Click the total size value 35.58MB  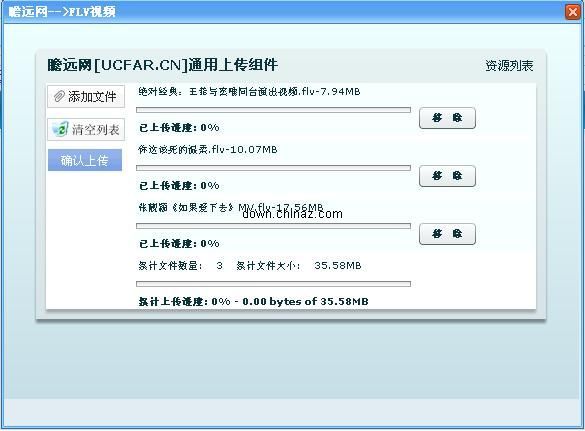coord(338,266)
